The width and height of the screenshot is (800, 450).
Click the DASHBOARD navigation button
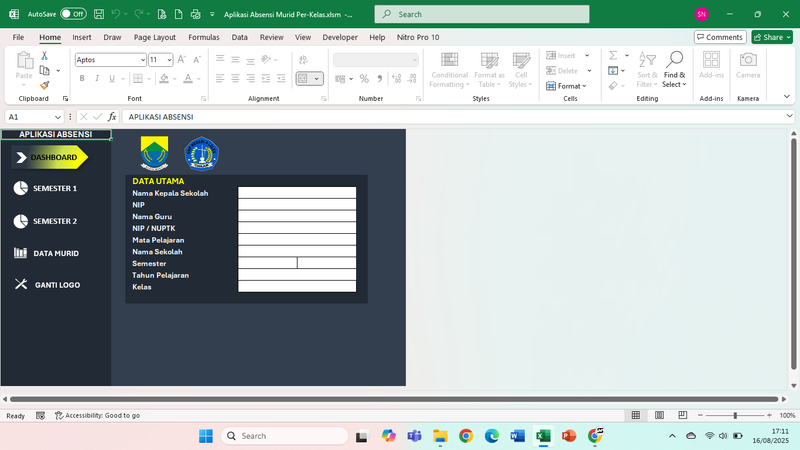[50, 157]
